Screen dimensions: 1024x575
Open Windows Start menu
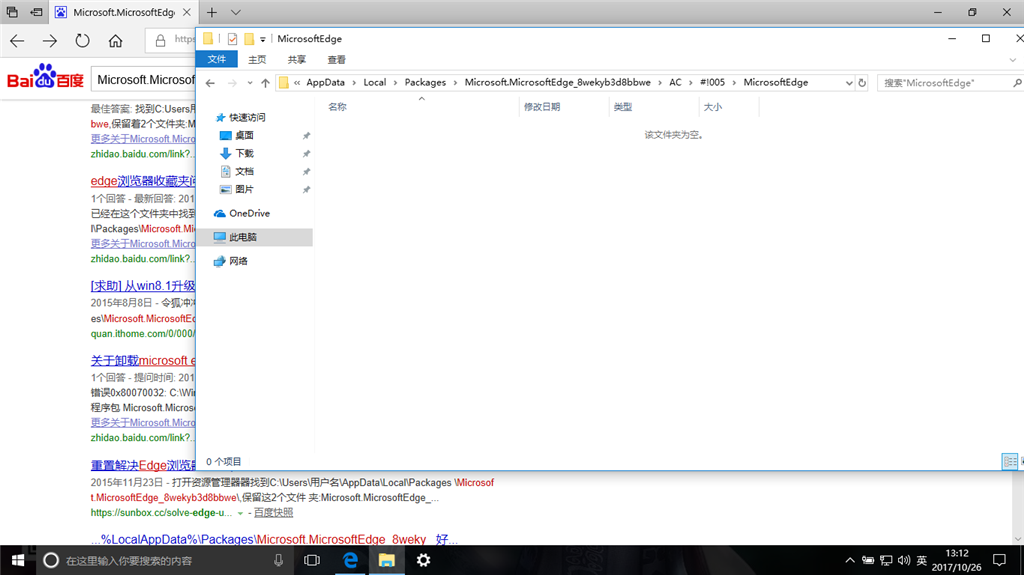[18, 560]
